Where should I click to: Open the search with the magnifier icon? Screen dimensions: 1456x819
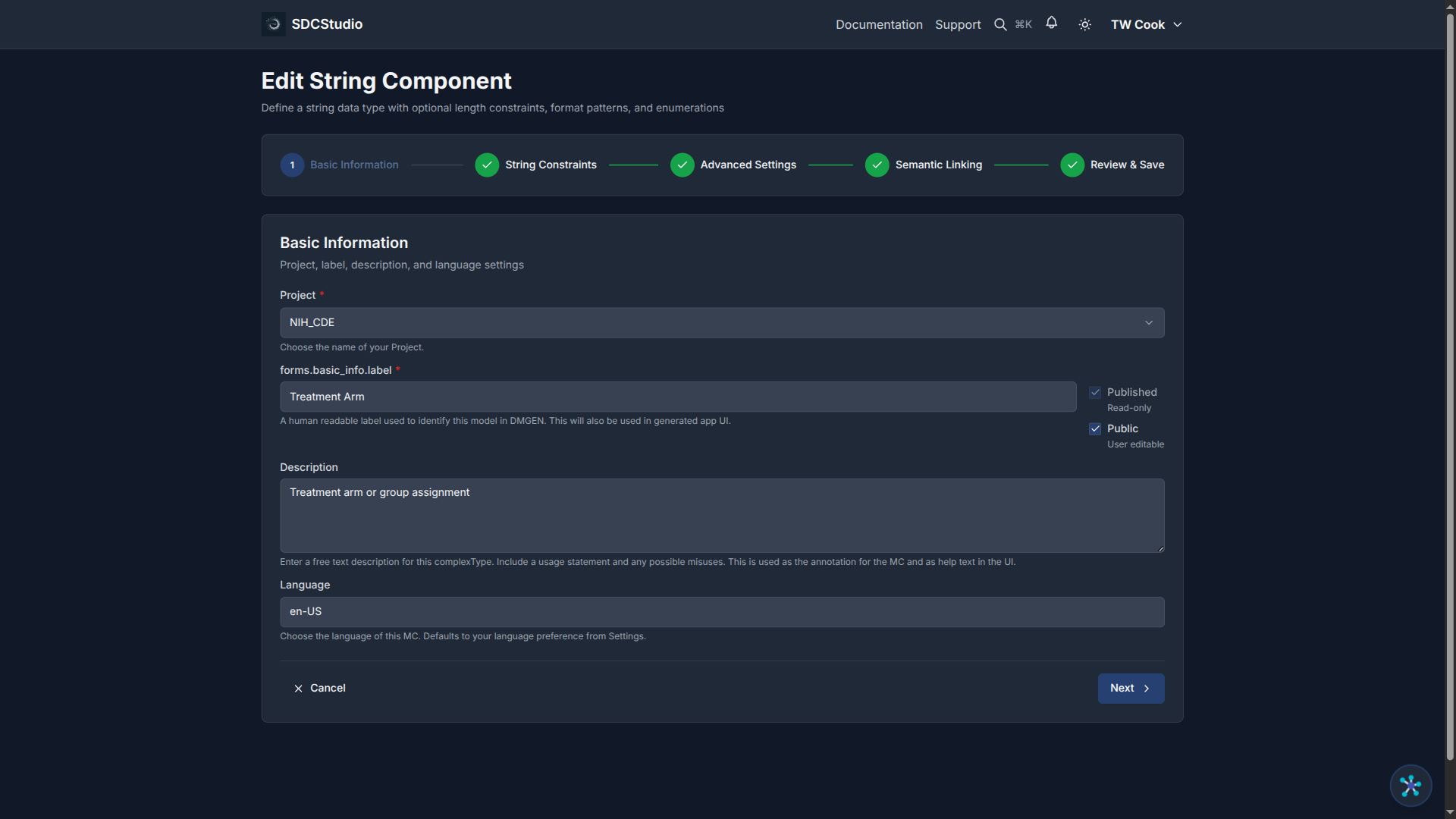(1000, 24)
